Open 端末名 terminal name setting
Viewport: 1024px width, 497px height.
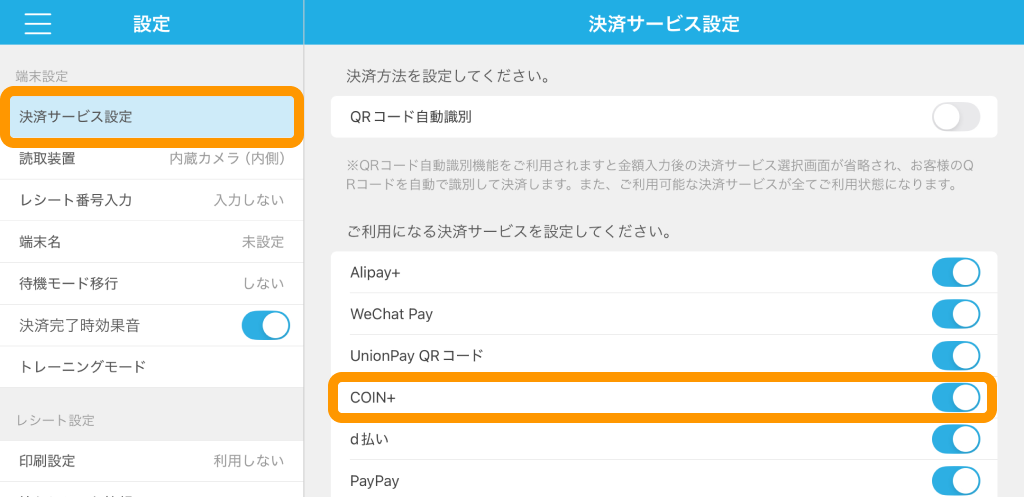tap(152, 242)
